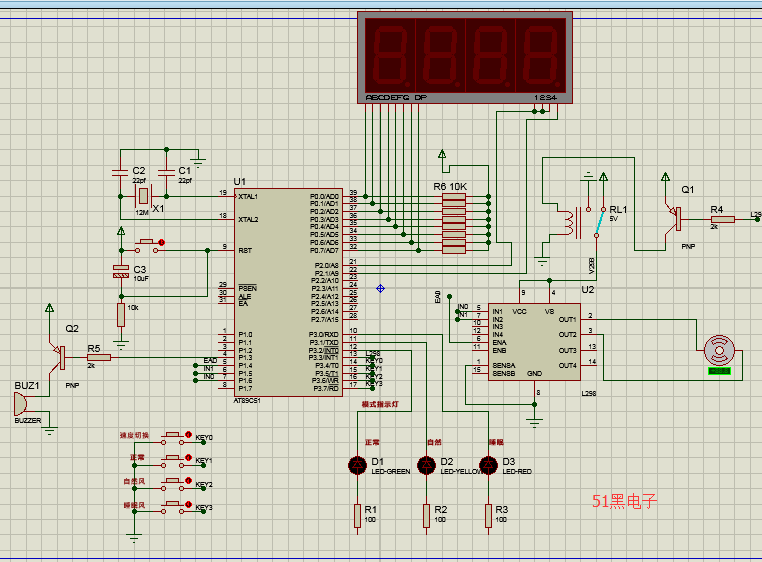Click the ground symbol beside the buzzer
This screenshot has width=762, height=562.
click(x=50, y=430)
